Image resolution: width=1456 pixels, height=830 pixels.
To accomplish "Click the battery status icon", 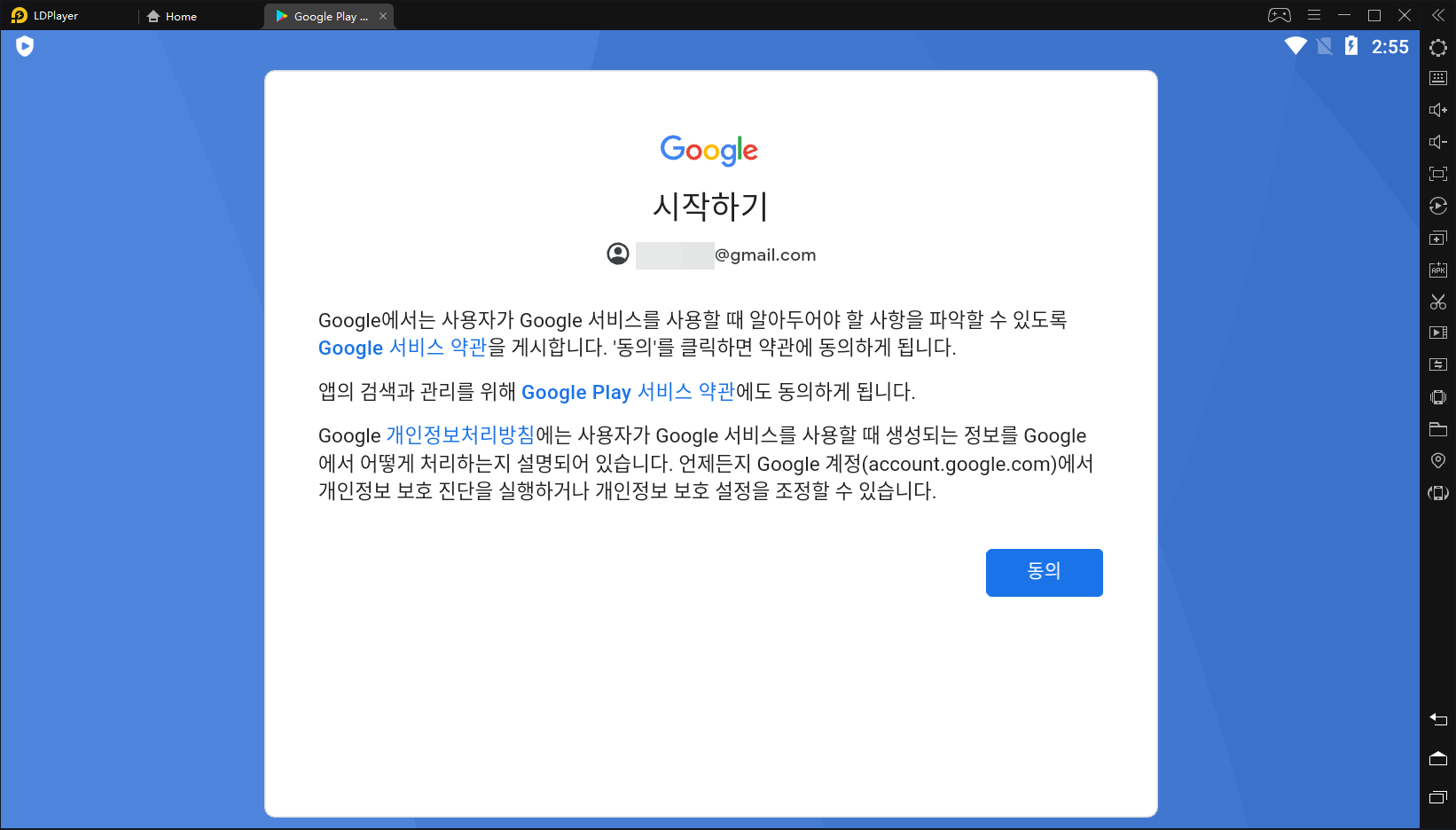I will 1350,46.
